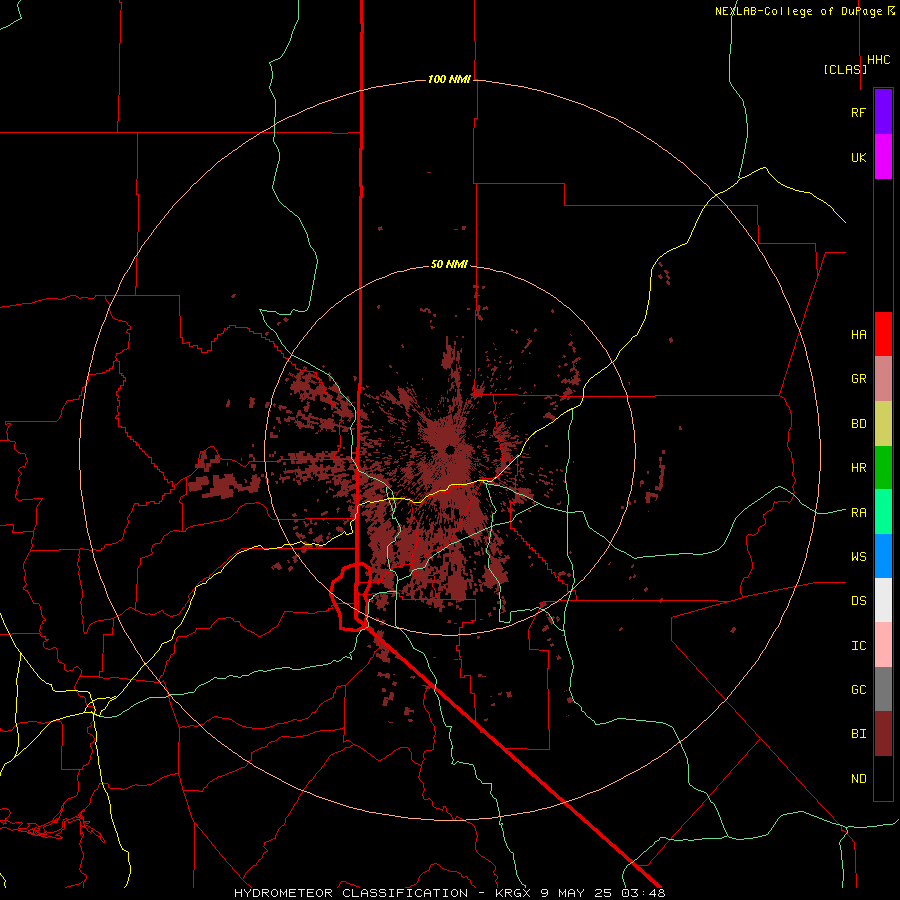Click the 'HHC' product label

click(879, 60)
